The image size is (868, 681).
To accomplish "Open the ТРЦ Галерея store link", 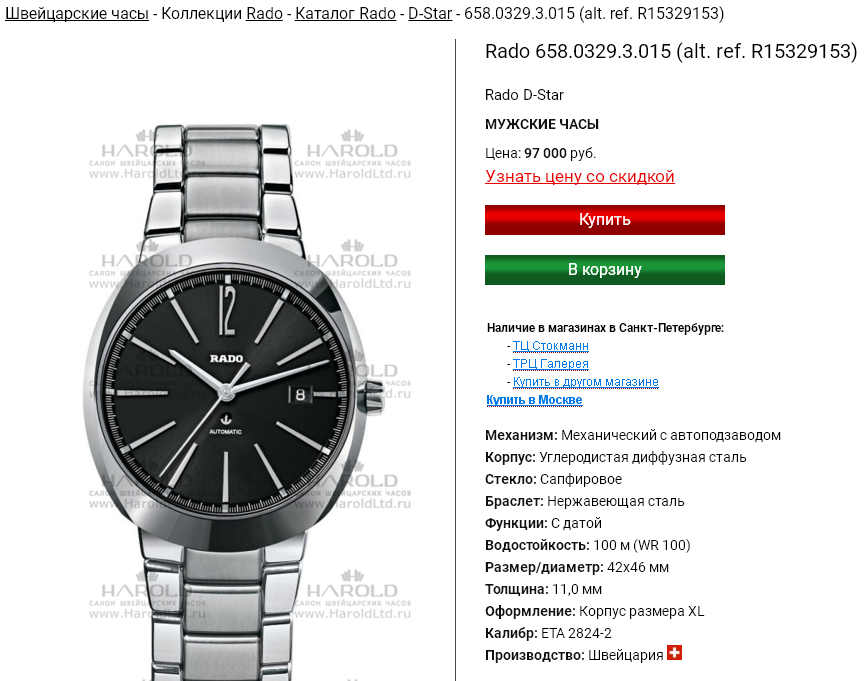I will point(550,364).
